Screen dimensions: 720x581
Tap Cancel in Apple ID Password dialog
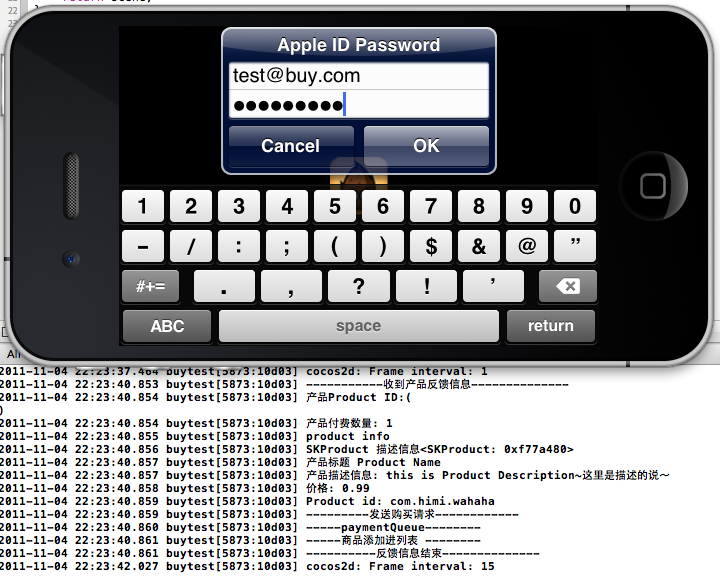(291, 146)
